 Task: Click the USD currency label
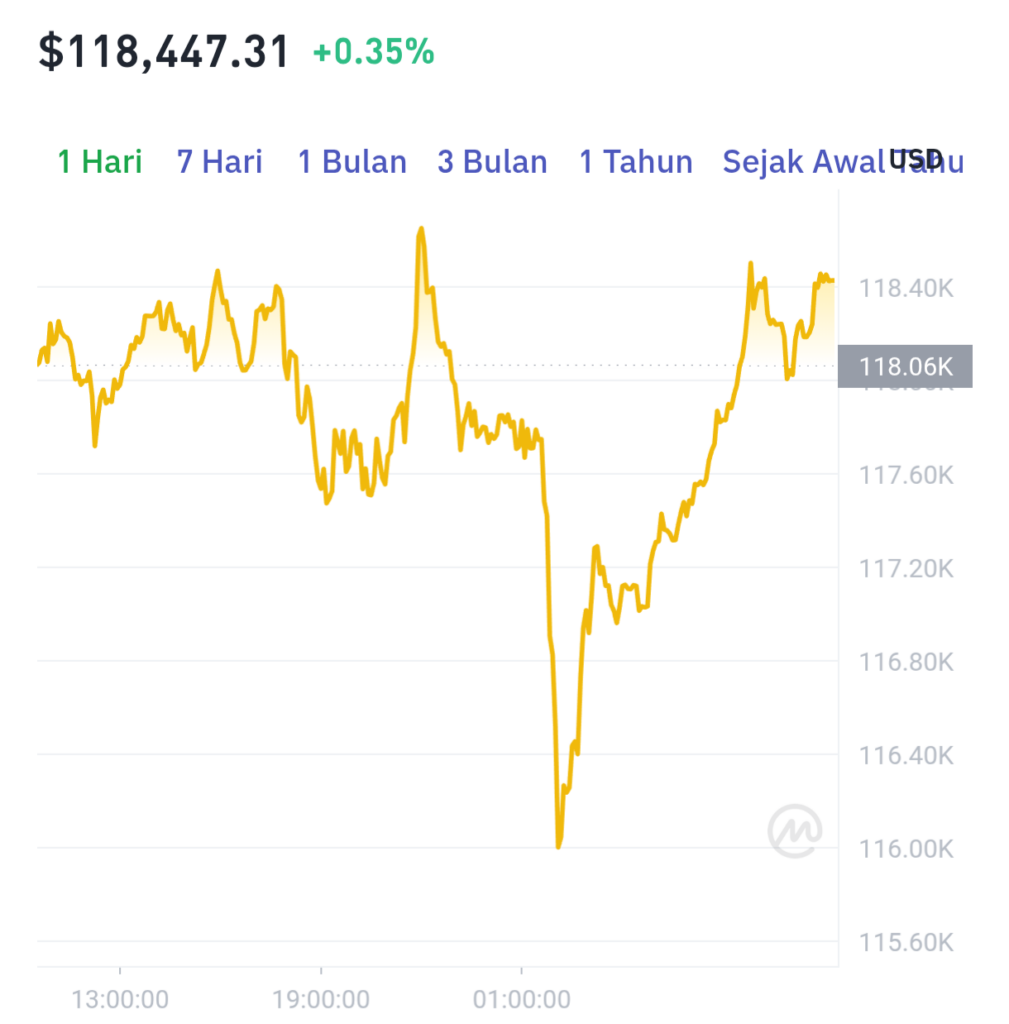pos(916,159)
